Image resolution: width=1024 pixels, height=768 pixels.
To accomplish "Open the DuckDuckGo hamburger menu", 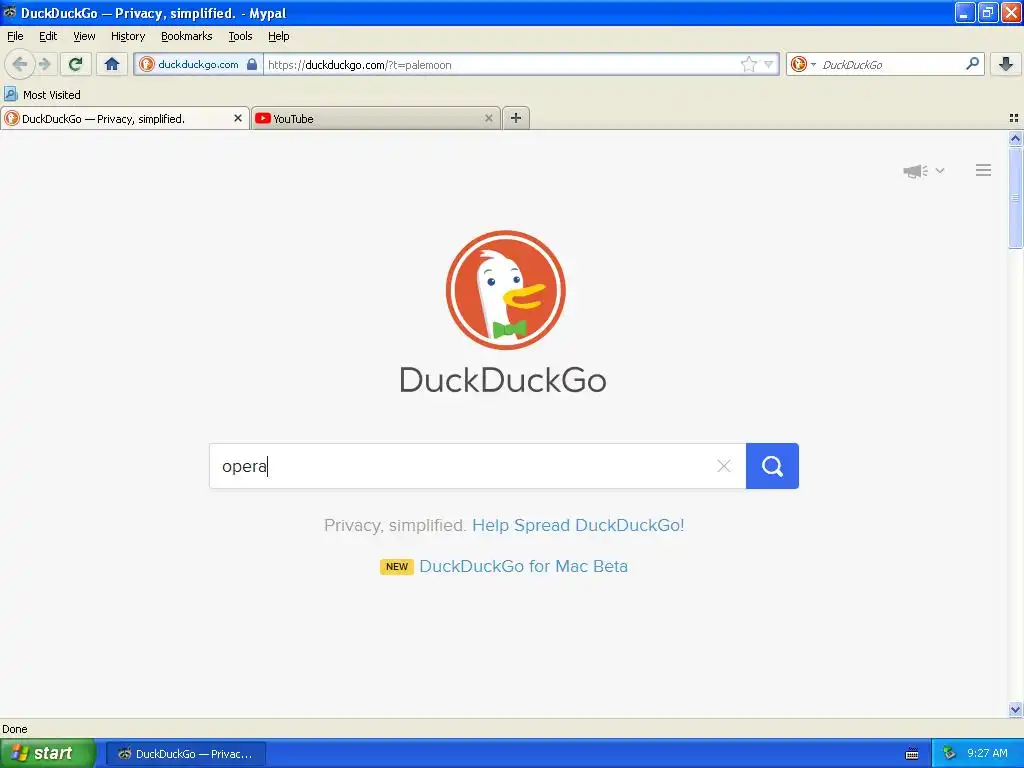I will (984, 170).
